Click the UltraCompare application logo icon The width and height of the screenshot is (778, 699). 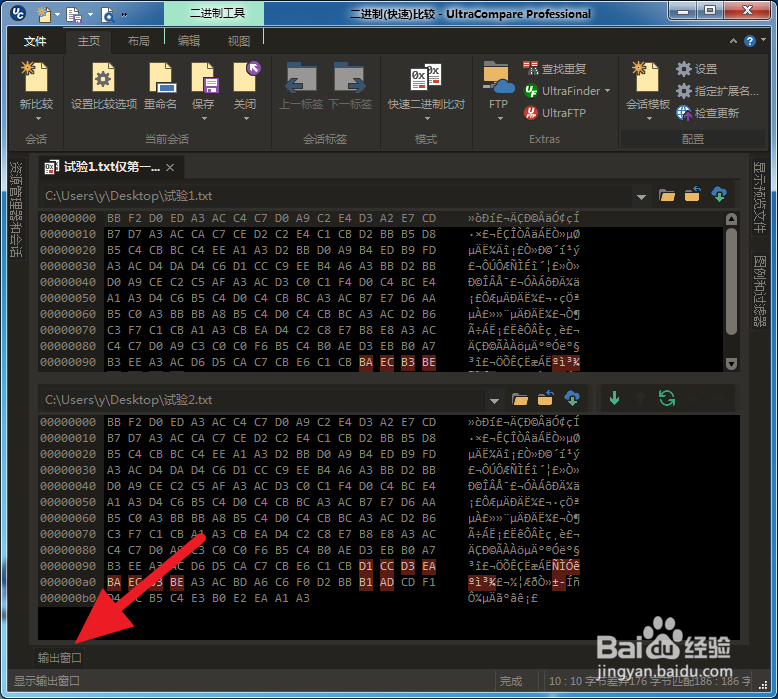click(x=18, y=13)
